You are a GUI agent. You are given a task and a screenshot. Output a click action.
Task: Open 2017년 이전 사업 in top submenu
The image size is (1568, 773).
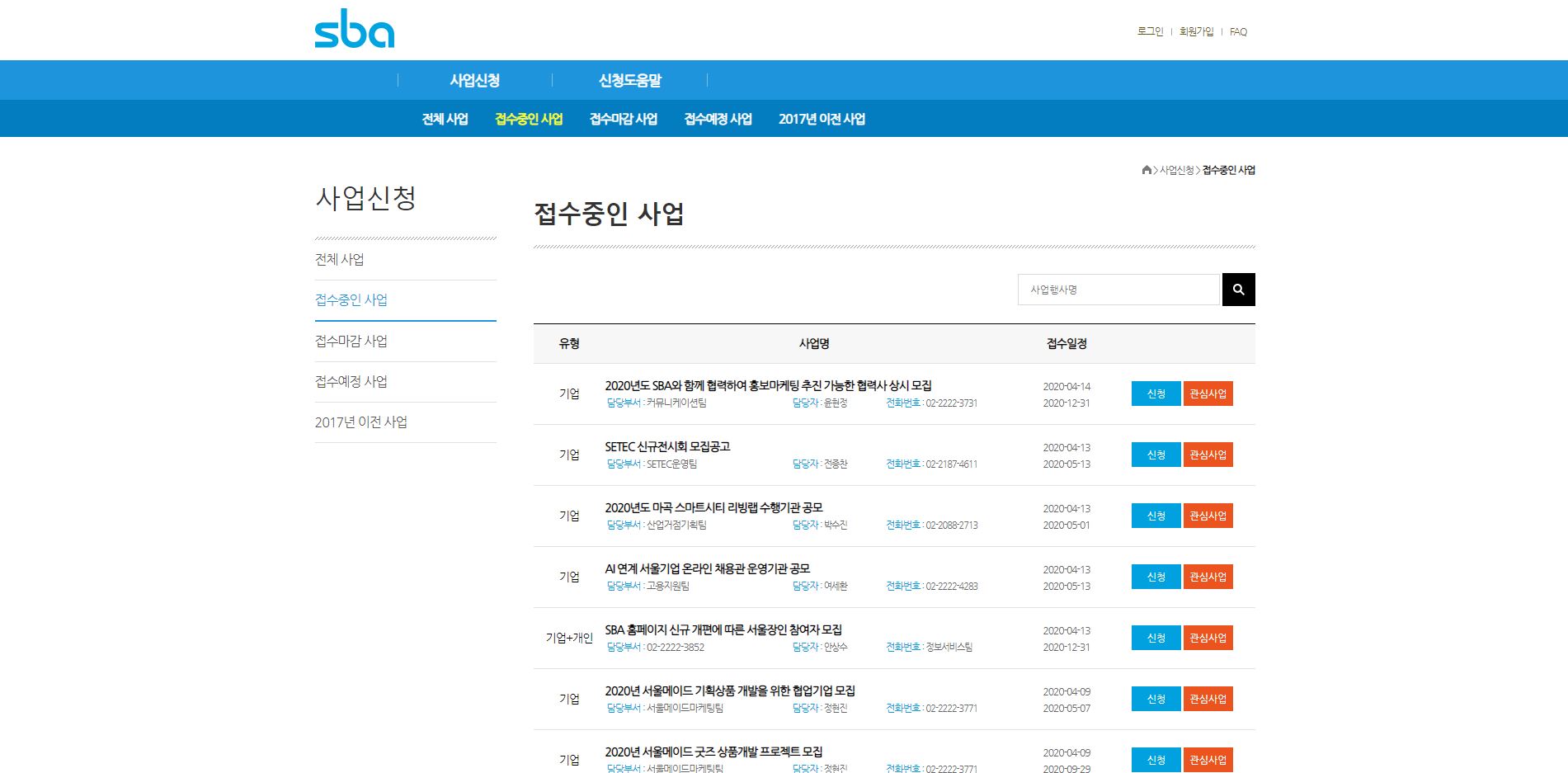pyautogui.click(x=822, y=119)
